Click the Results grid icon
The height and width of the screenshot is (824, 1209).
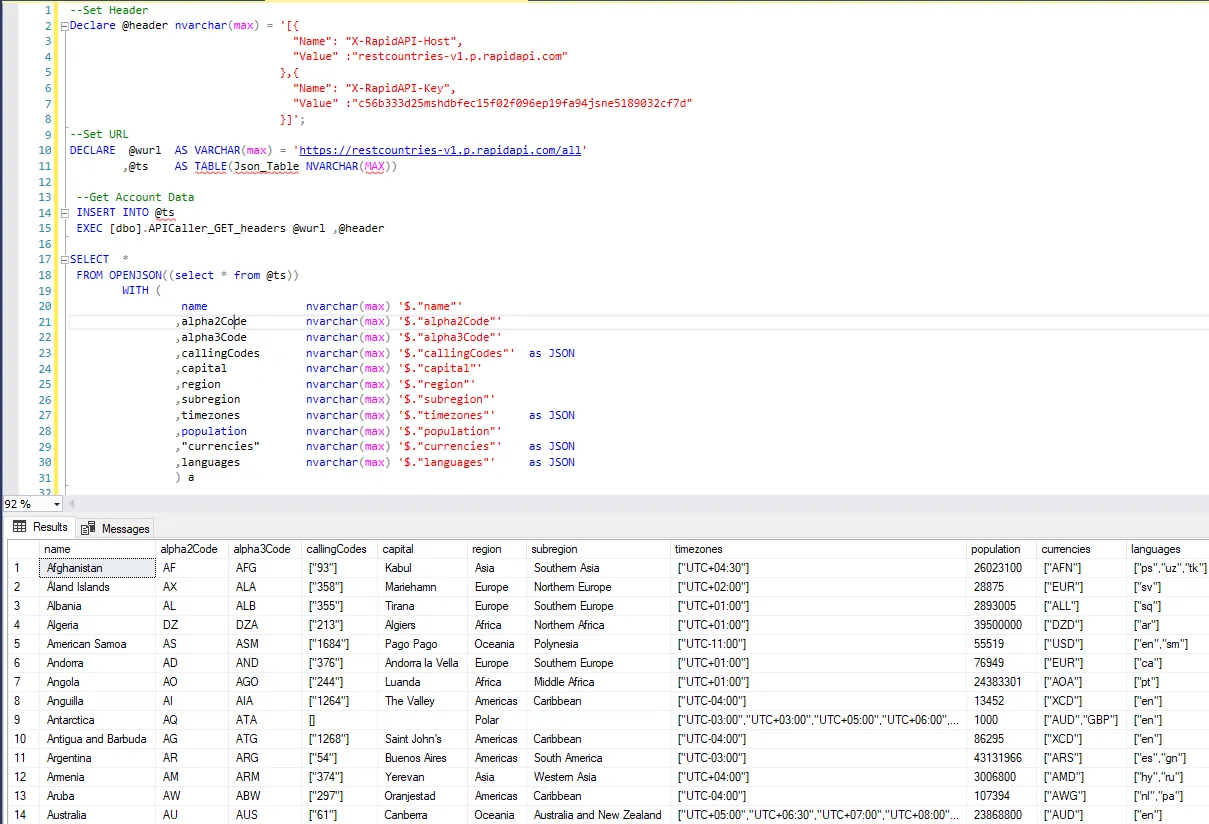pyautogui.click(x=19, y=527)
